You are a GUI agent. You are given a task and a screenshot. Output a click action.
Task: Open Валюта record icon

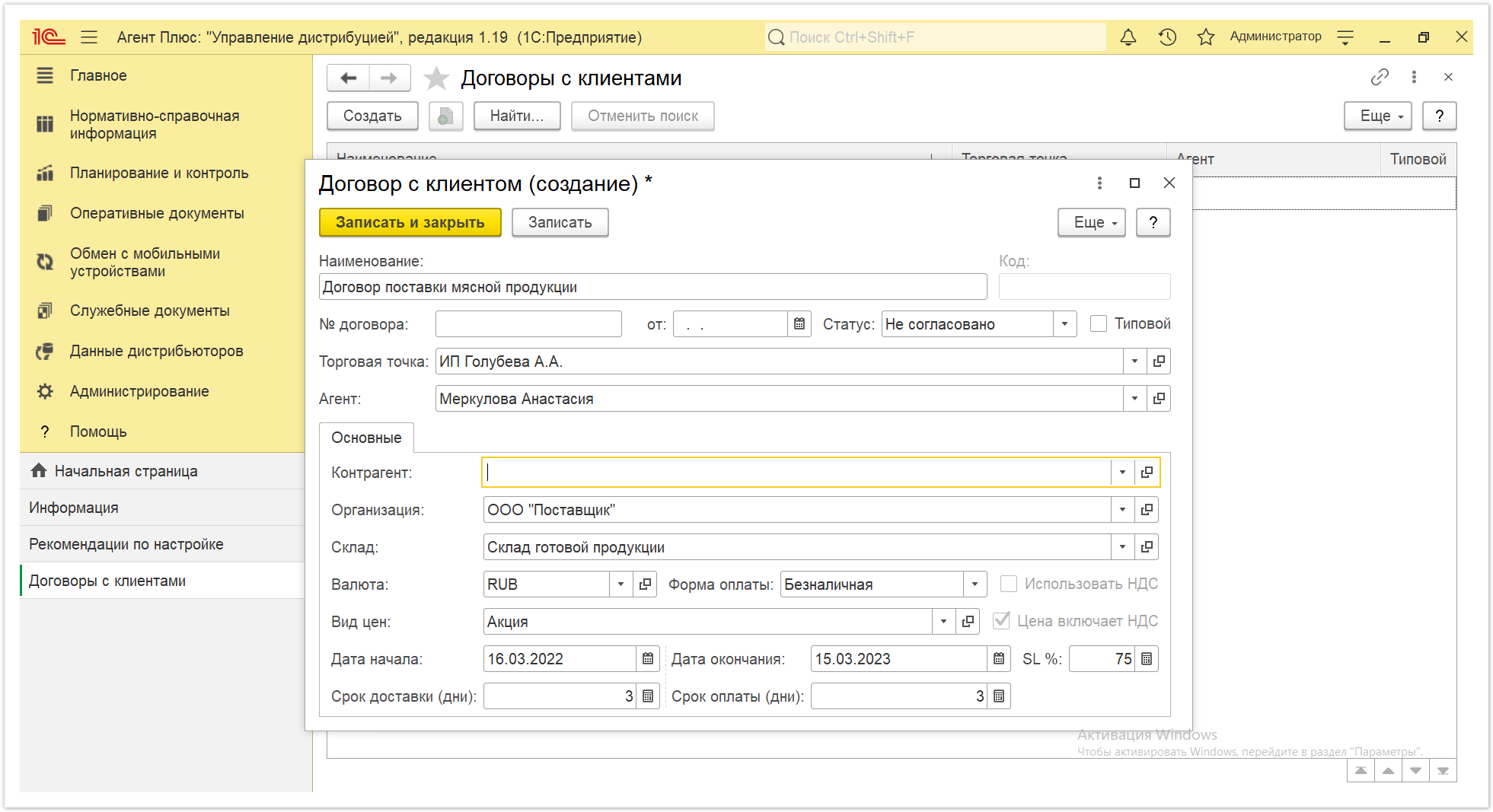point(645,584)
